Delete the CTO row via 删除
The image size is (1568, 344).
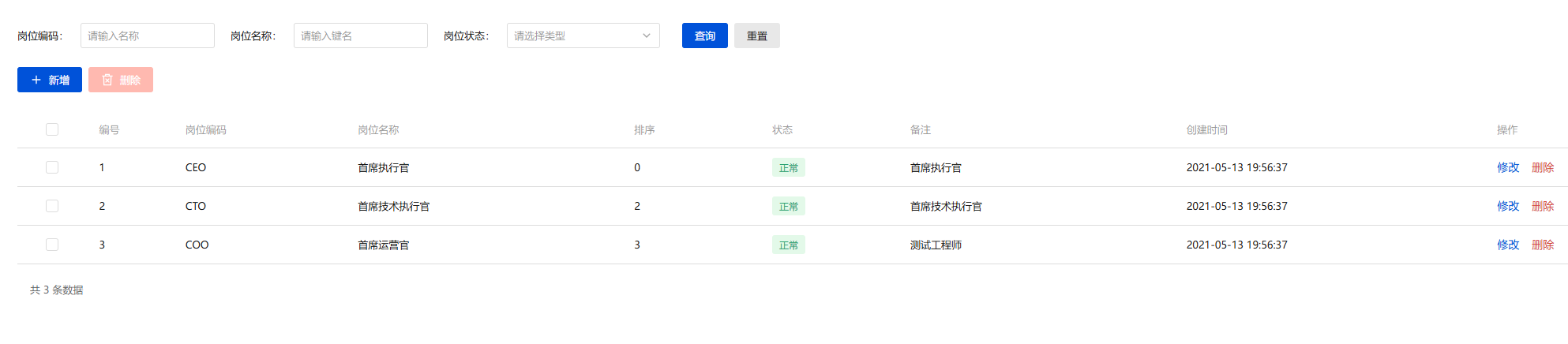tap(1542, 206)
